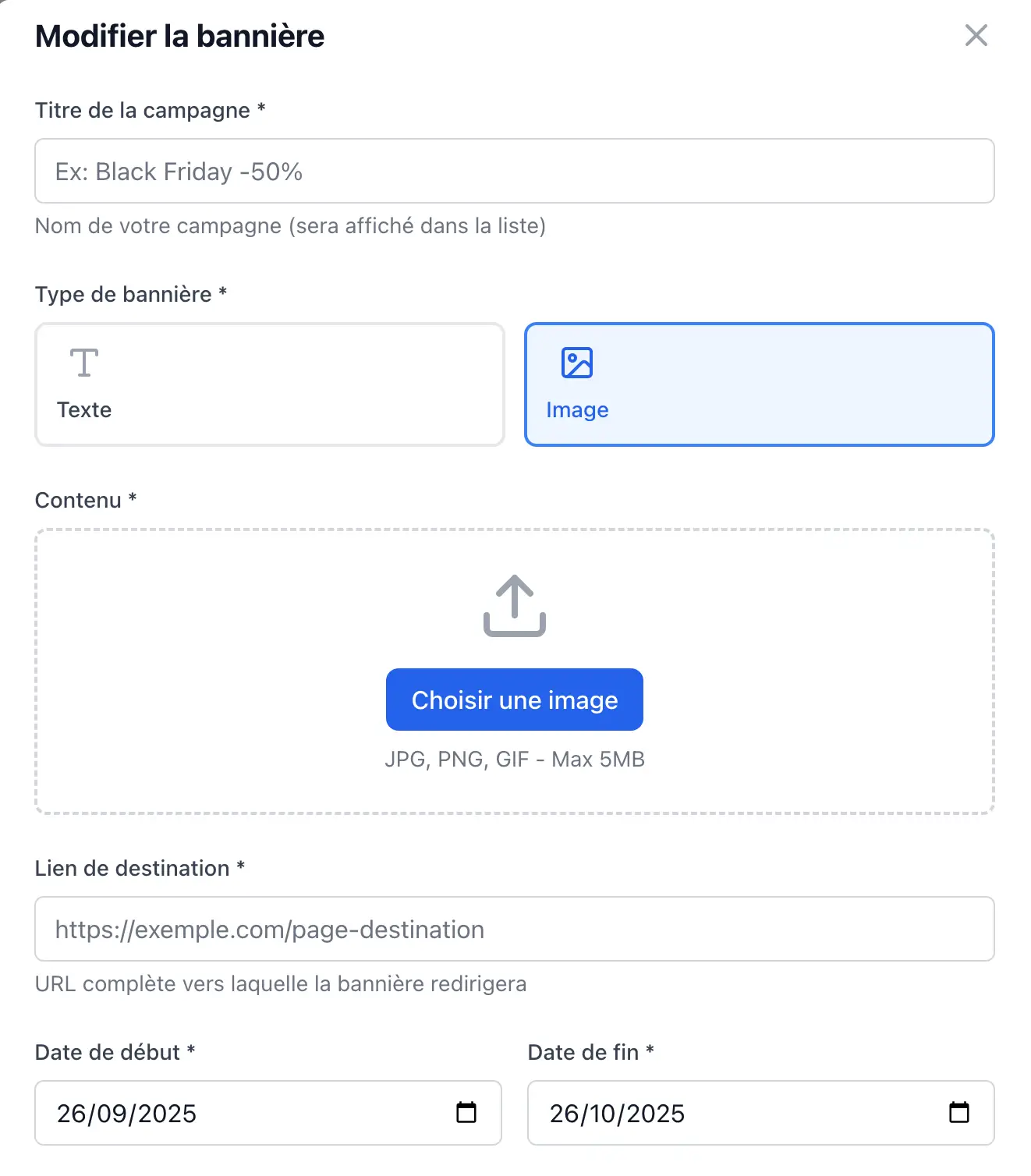
Task: Open the start date calendar picker
Action: 466,1112
